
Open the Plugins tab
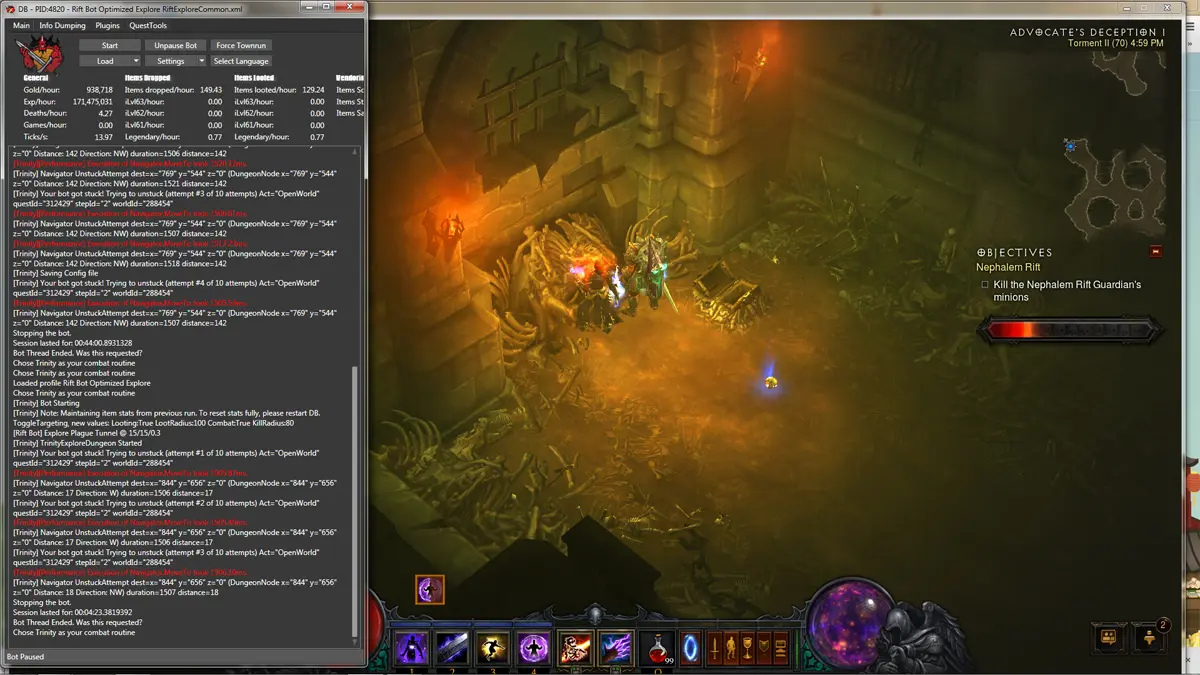pos(107,25)
